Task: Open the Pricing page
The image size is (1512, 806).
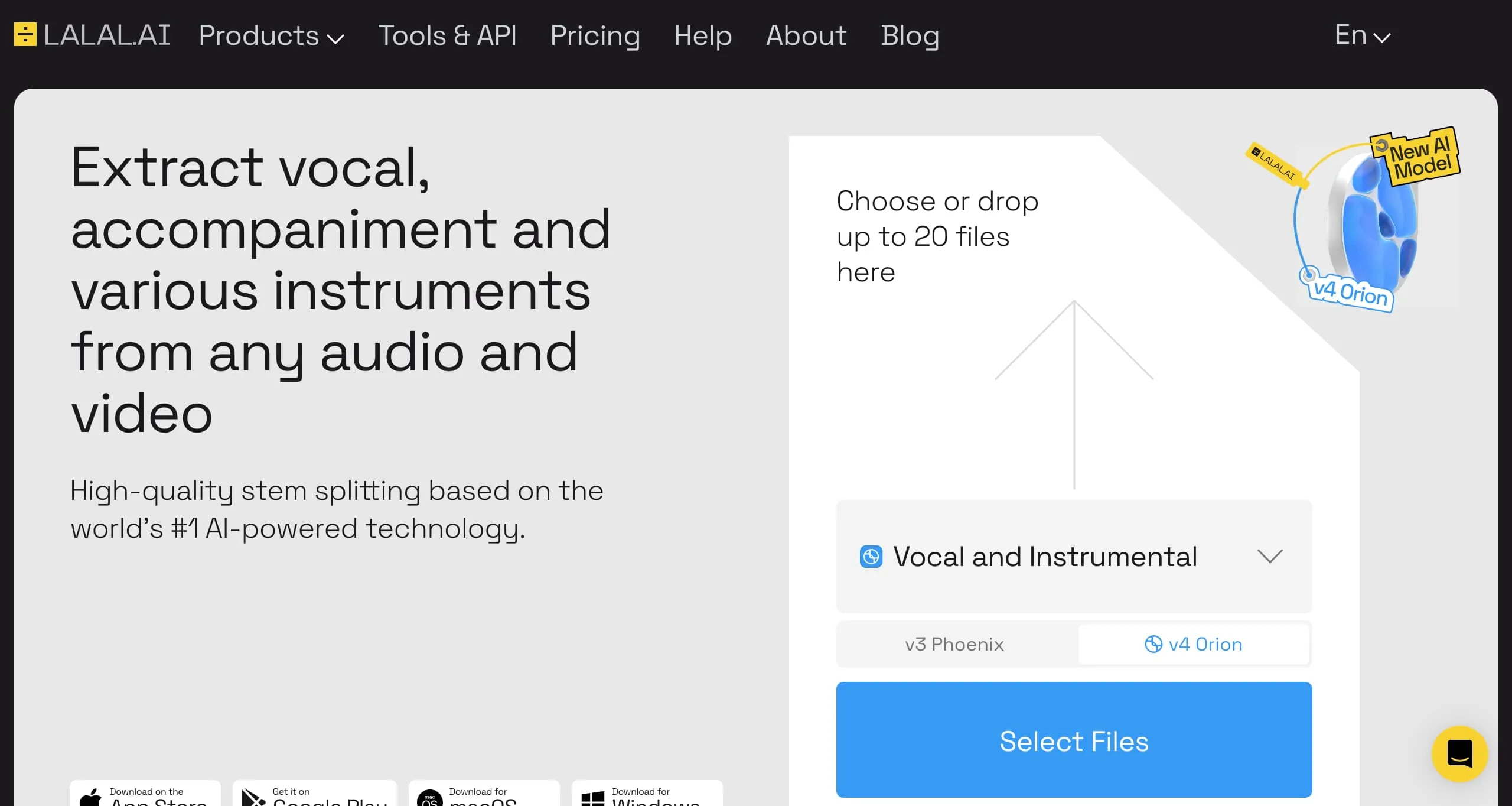Action: [x=595, y=35]
